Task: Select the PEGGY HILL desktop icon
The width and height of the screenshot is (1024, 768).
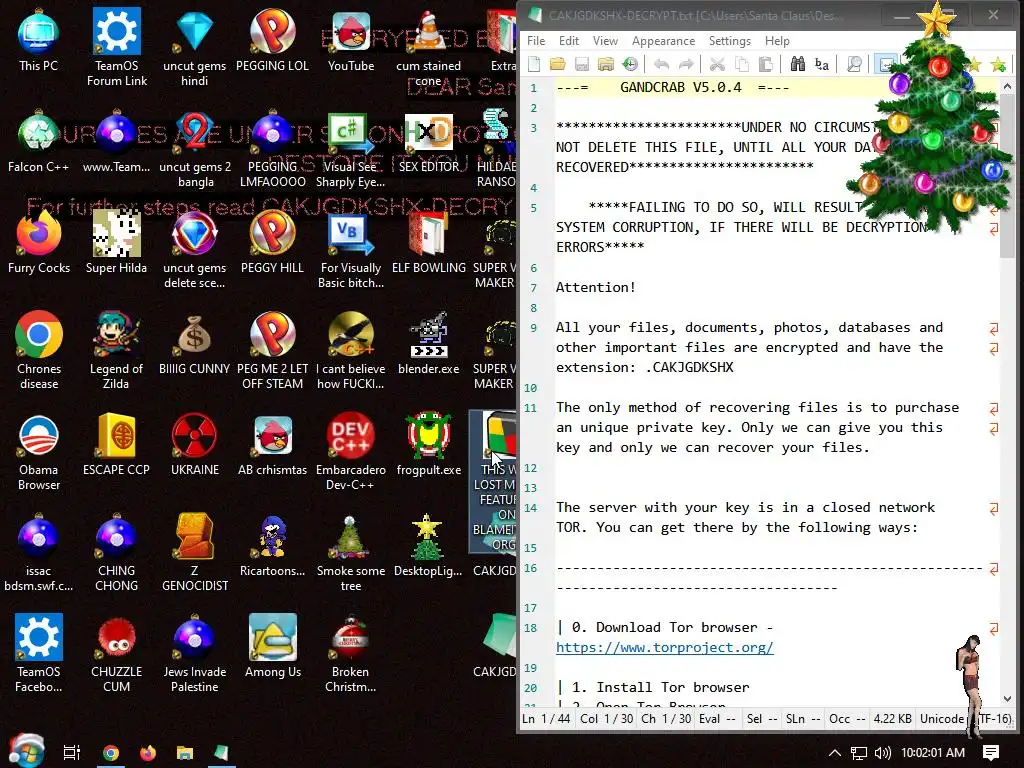Action: (272, 243)
